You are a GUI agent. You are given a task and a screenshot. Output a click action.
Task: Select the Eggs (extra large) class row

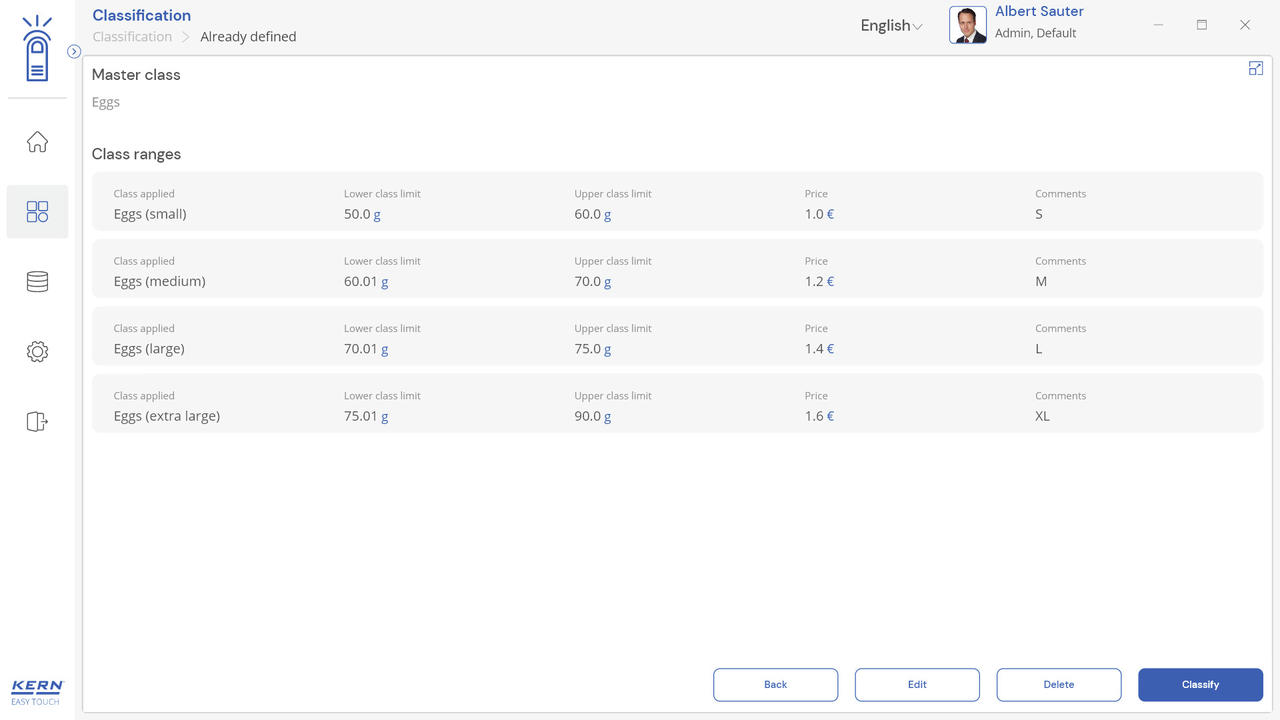coord(676,406)
